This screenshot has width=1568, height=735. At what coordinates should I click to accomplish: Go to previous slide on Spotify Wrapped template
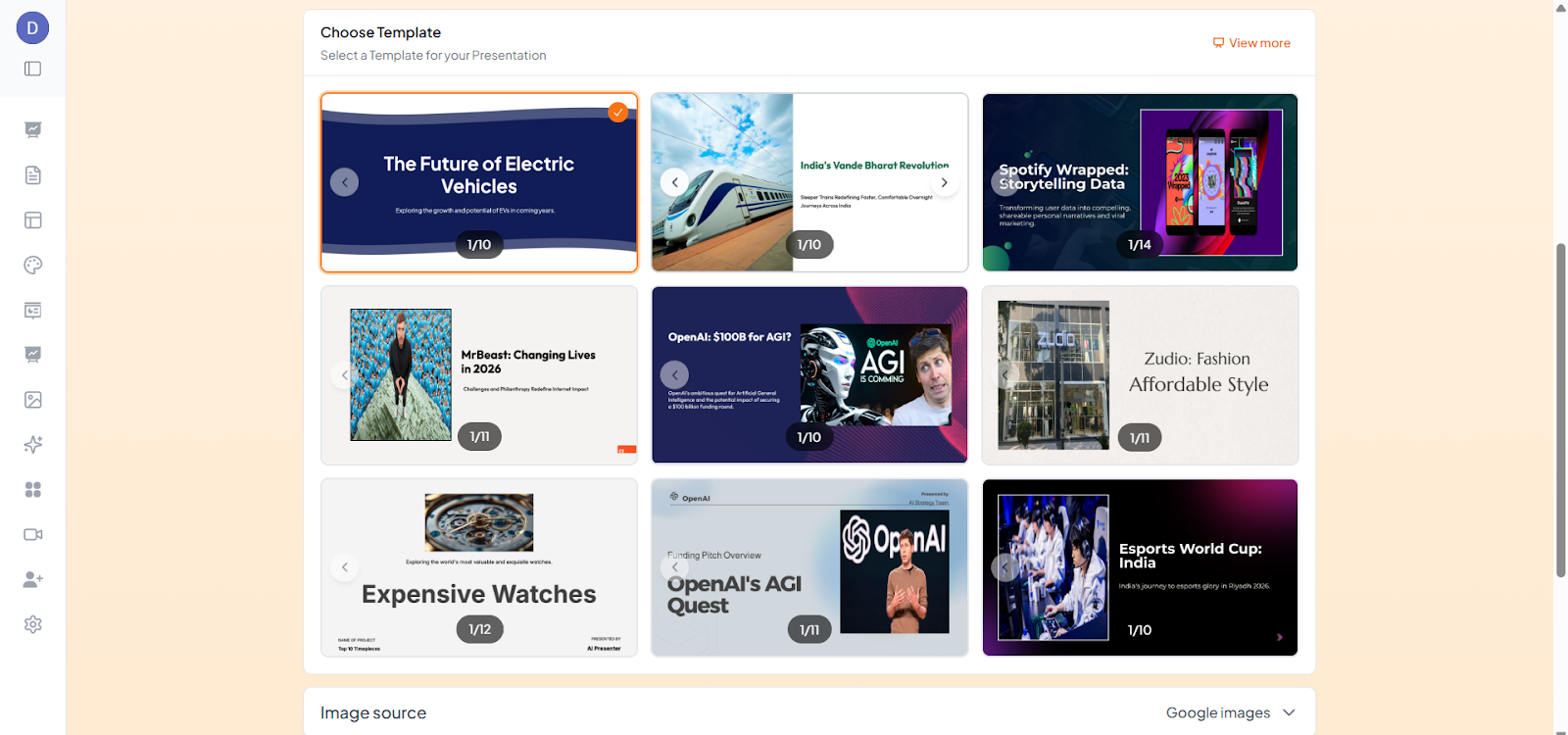click(1004, 182)
